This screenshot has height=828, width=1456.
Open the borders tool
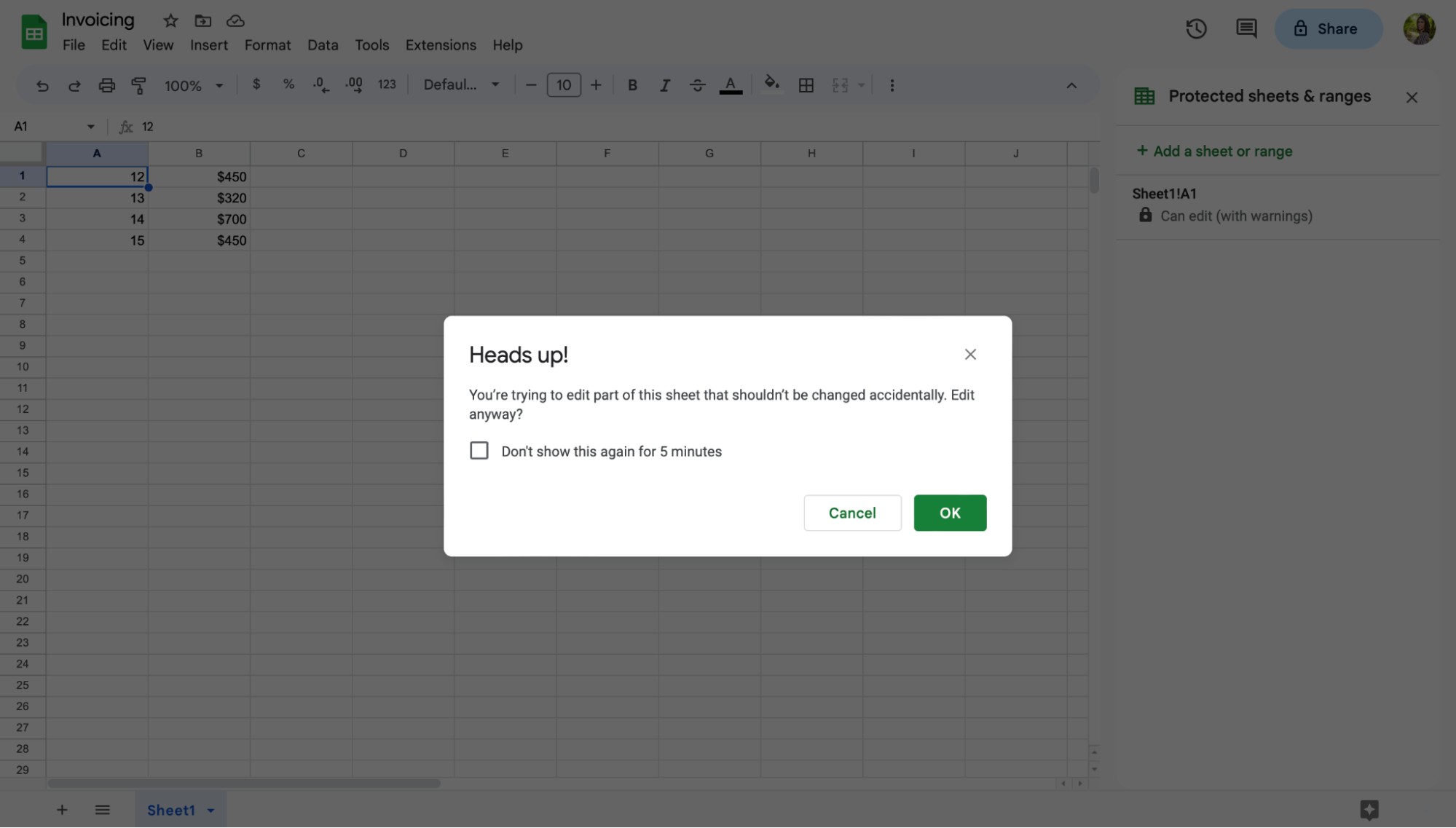[x=806, y=85]
